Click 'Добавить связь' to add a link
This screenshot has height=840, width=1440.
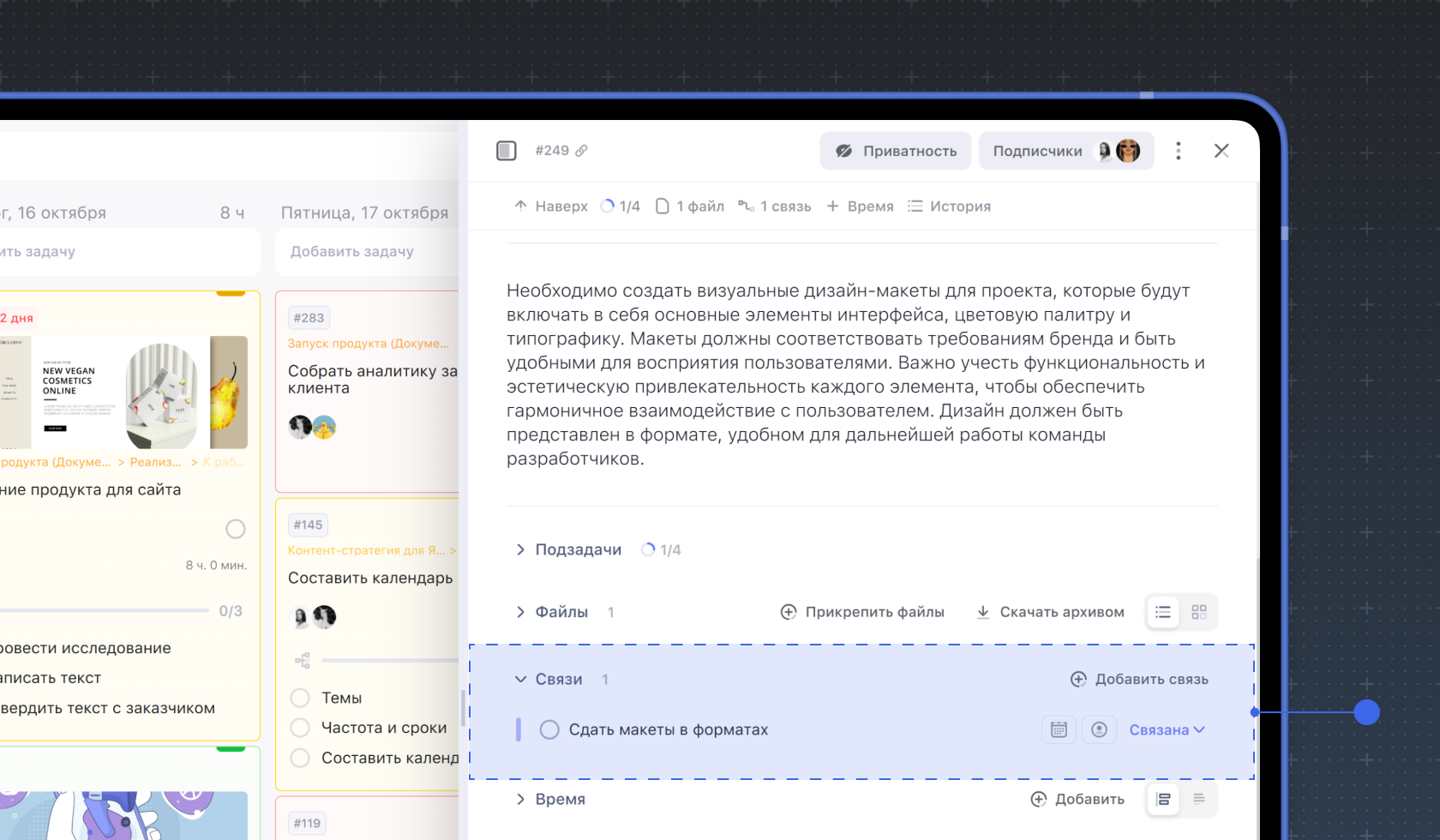point(1139,679)
